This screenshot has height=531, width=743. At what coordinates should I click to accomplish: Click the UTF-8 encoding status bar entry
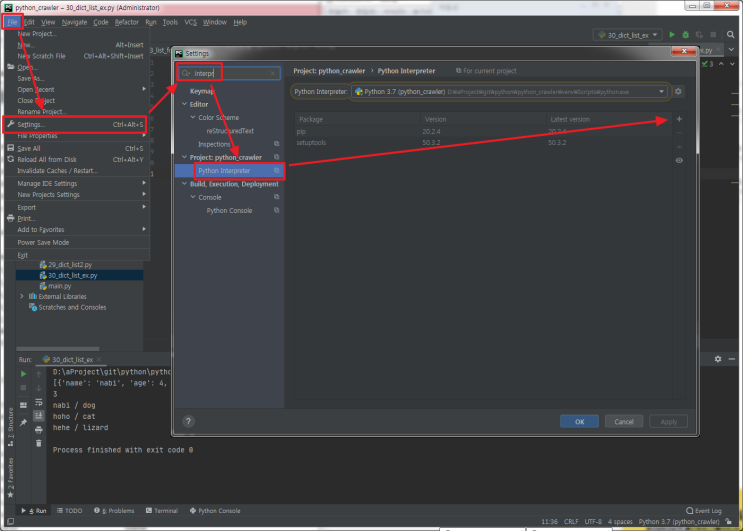593,522
